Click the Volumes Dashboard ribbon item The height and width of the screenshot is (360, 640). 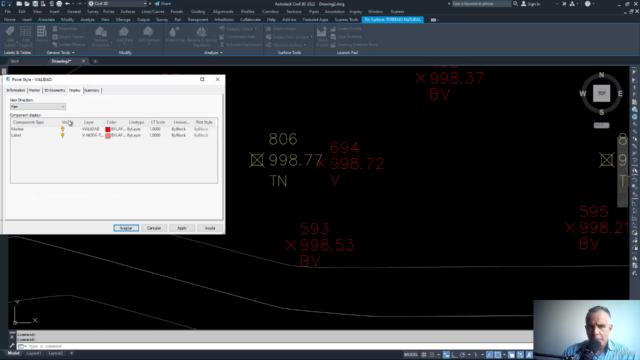point(240,44)
